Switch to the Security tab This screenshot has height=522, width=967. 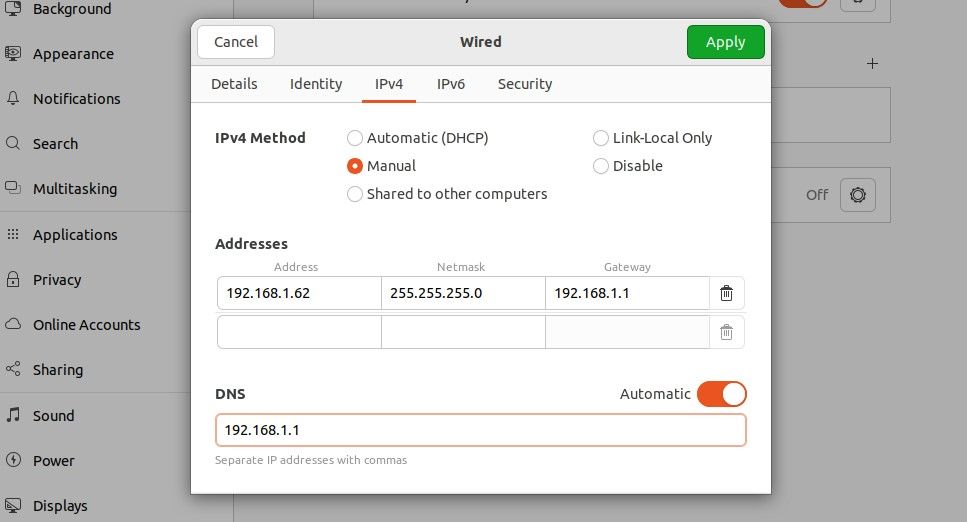[525, 84]
